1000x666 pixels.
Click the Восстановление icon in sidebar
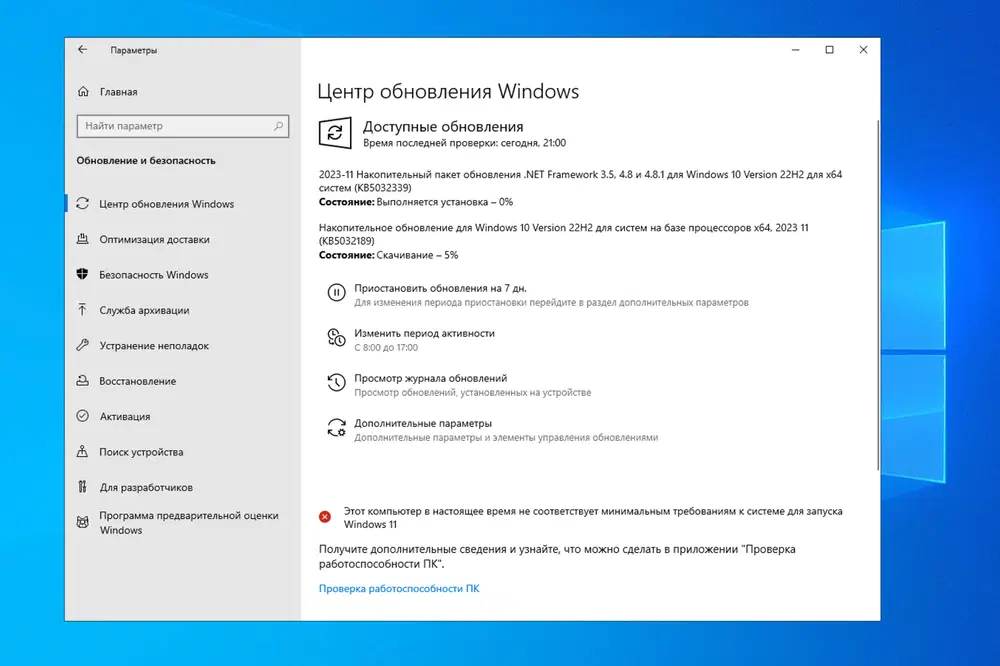coord(82,380)
